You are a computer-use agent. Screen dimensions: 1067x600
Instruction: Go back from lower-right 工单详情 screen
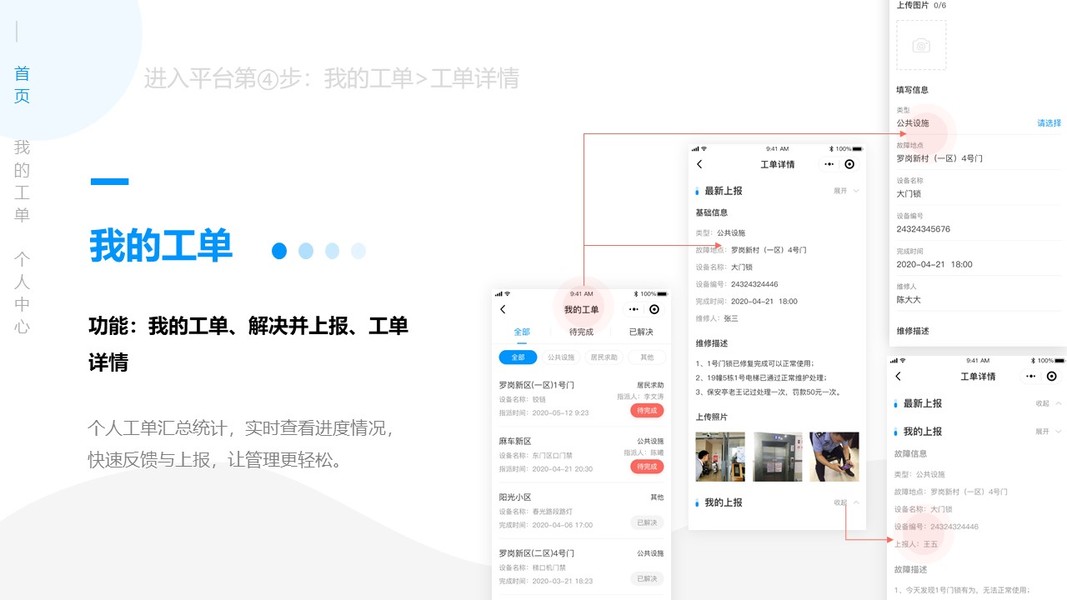[898, 376]
